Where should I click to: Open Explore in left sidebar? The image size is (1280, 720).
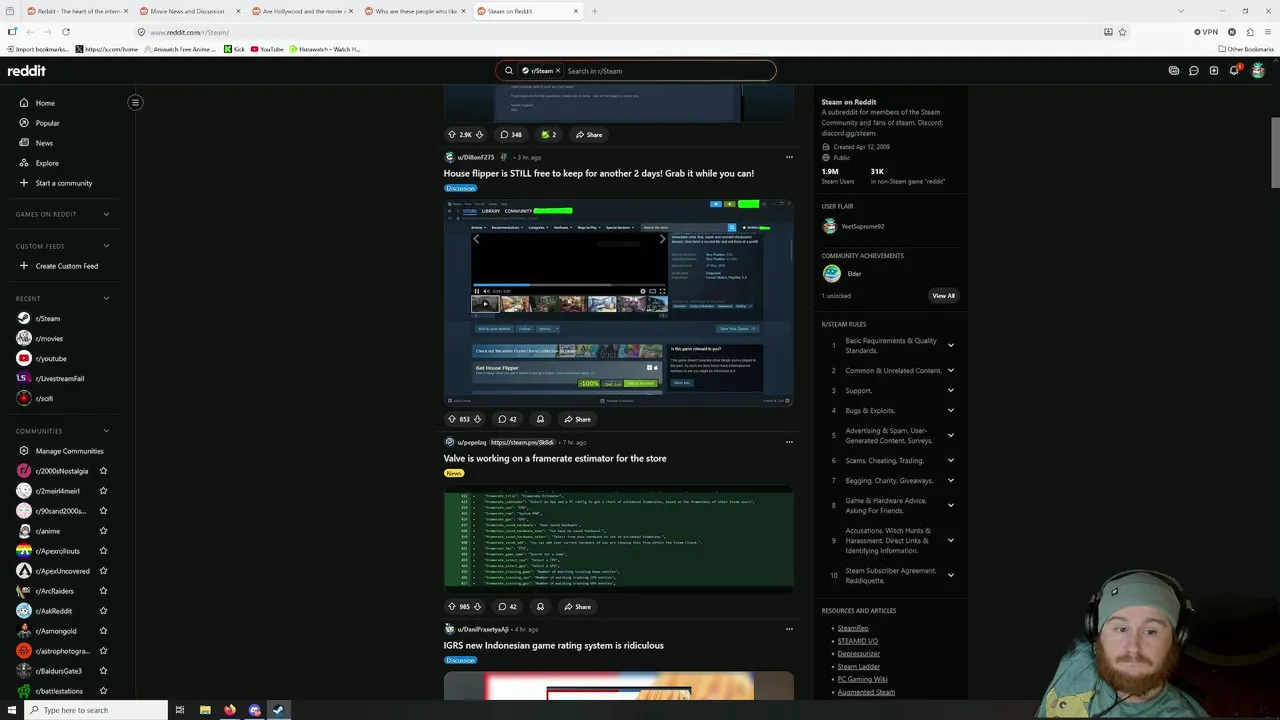tap(47, 163)
